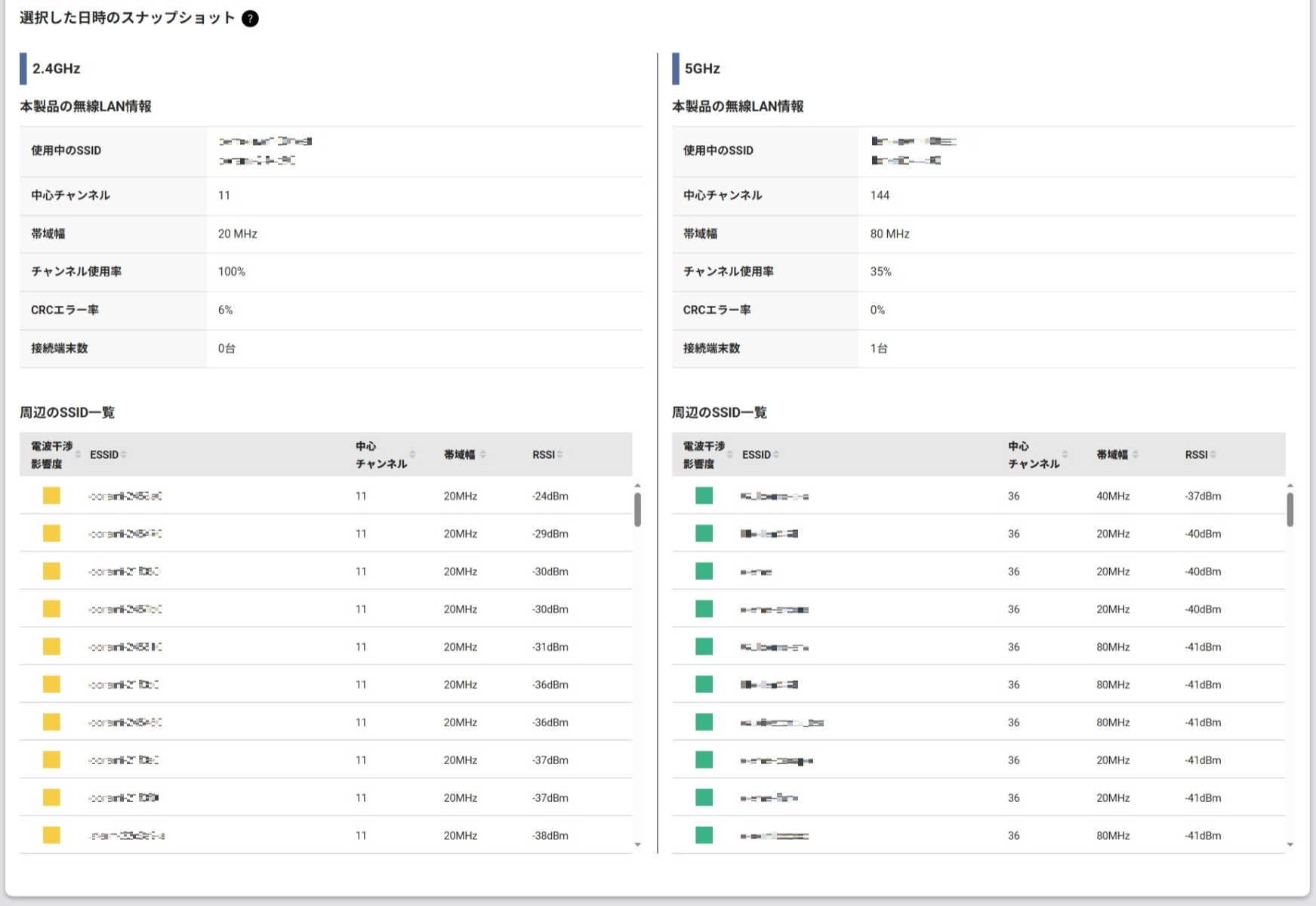Click the 5GHz list scrollbar down arrow
Screen dimensions: 1316x906
point(1290,845)
